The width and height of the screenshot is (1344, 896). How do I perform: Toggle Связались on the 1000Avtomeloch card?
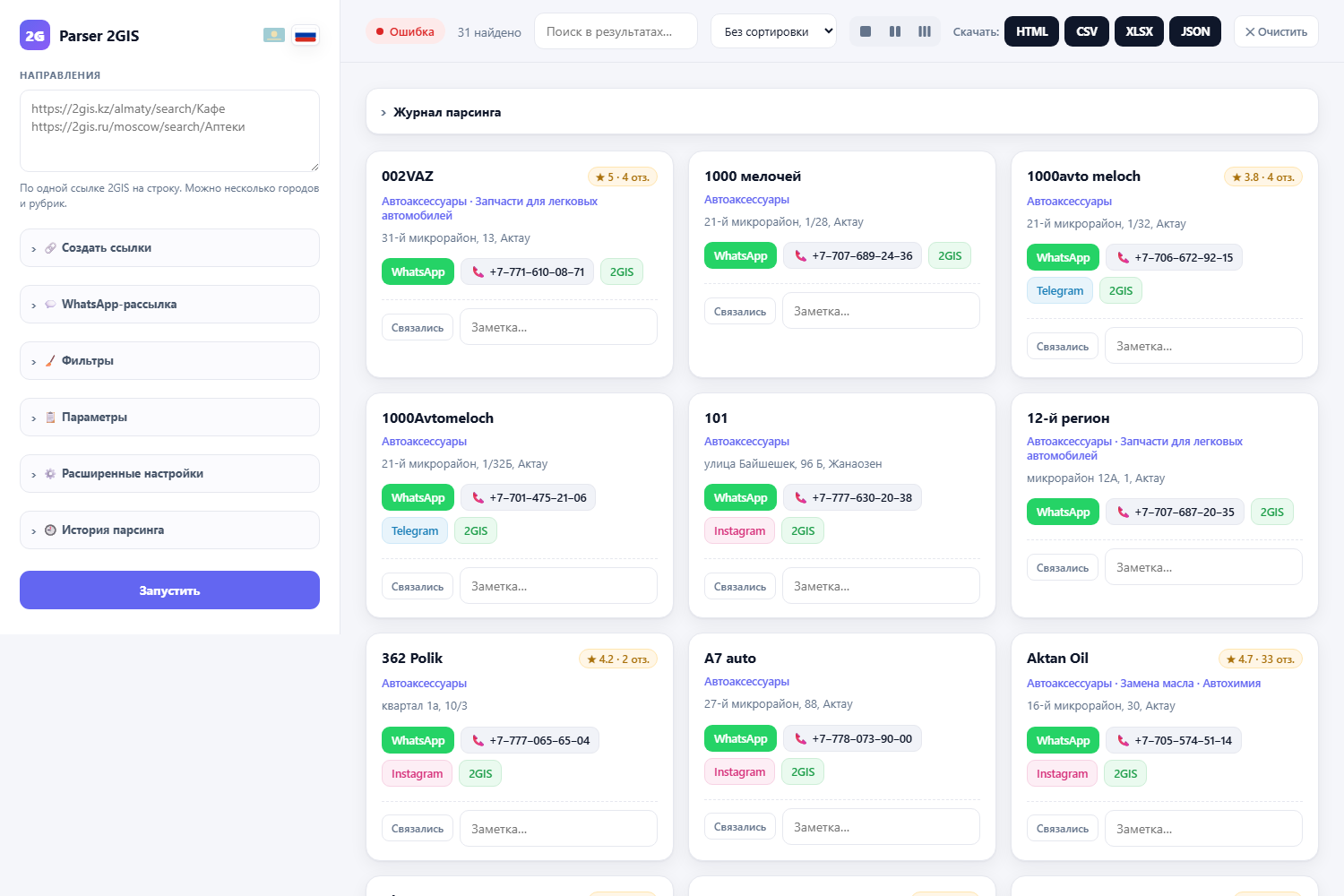[x=418, y=587]
